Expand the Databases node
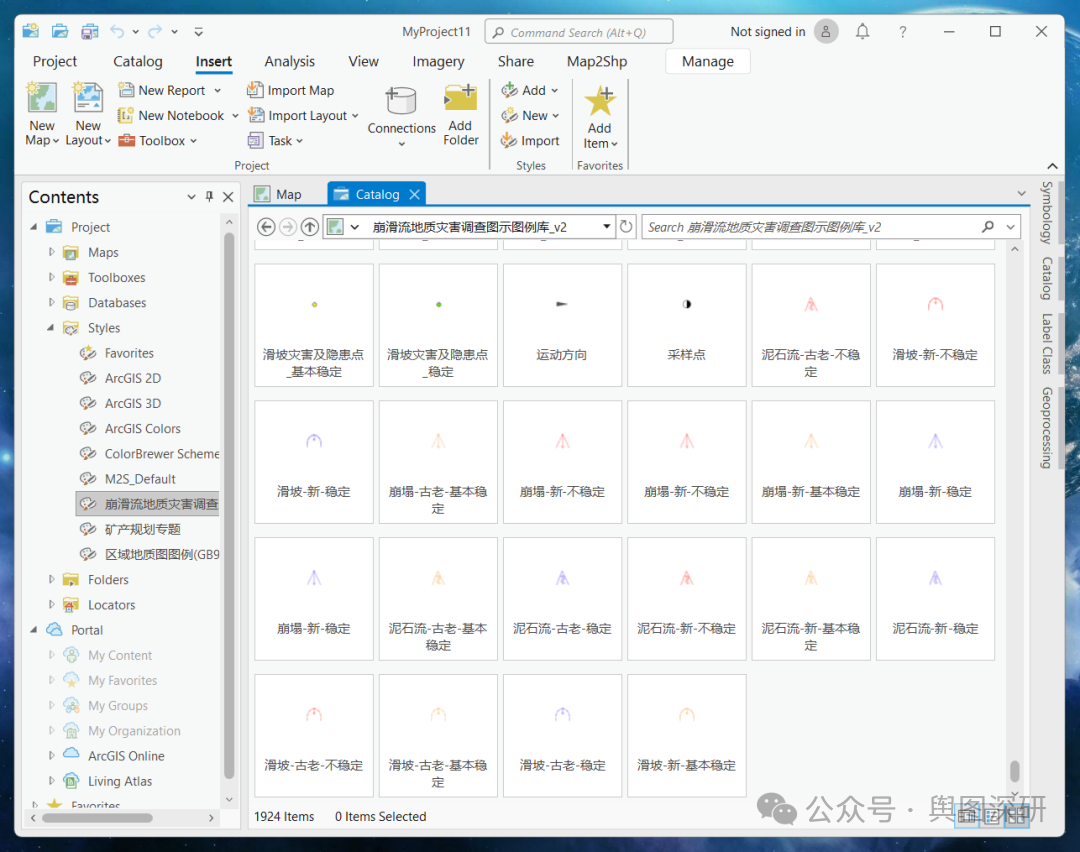 pyautogui.click(x=51, y=302)
